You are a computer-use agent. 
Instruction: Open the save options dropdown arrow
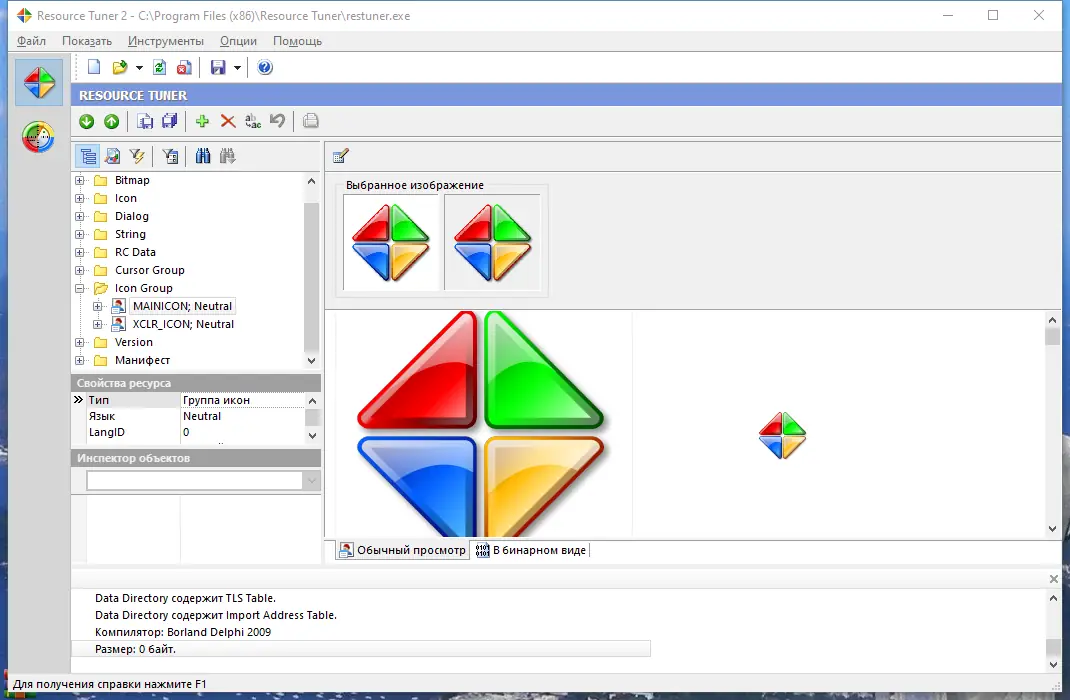pyautogui.click(x=237, y=68)
